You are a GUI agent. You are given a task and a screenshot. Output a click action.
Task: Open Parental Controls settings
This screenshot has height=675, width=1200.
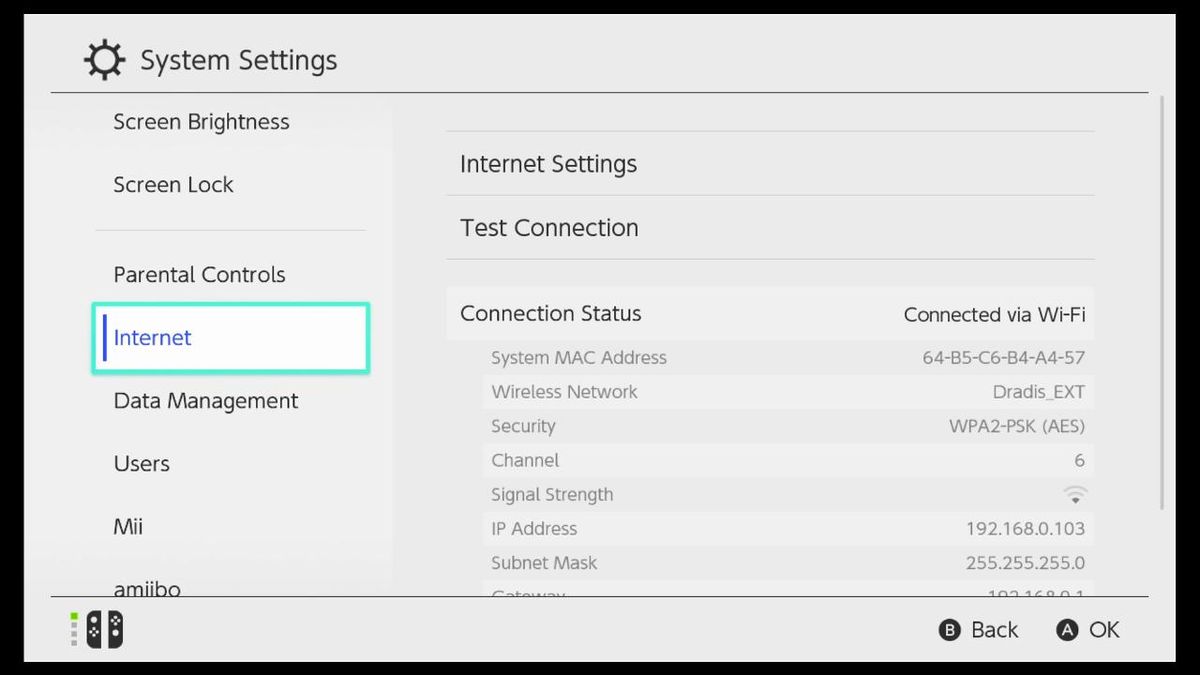pos(198,274)
